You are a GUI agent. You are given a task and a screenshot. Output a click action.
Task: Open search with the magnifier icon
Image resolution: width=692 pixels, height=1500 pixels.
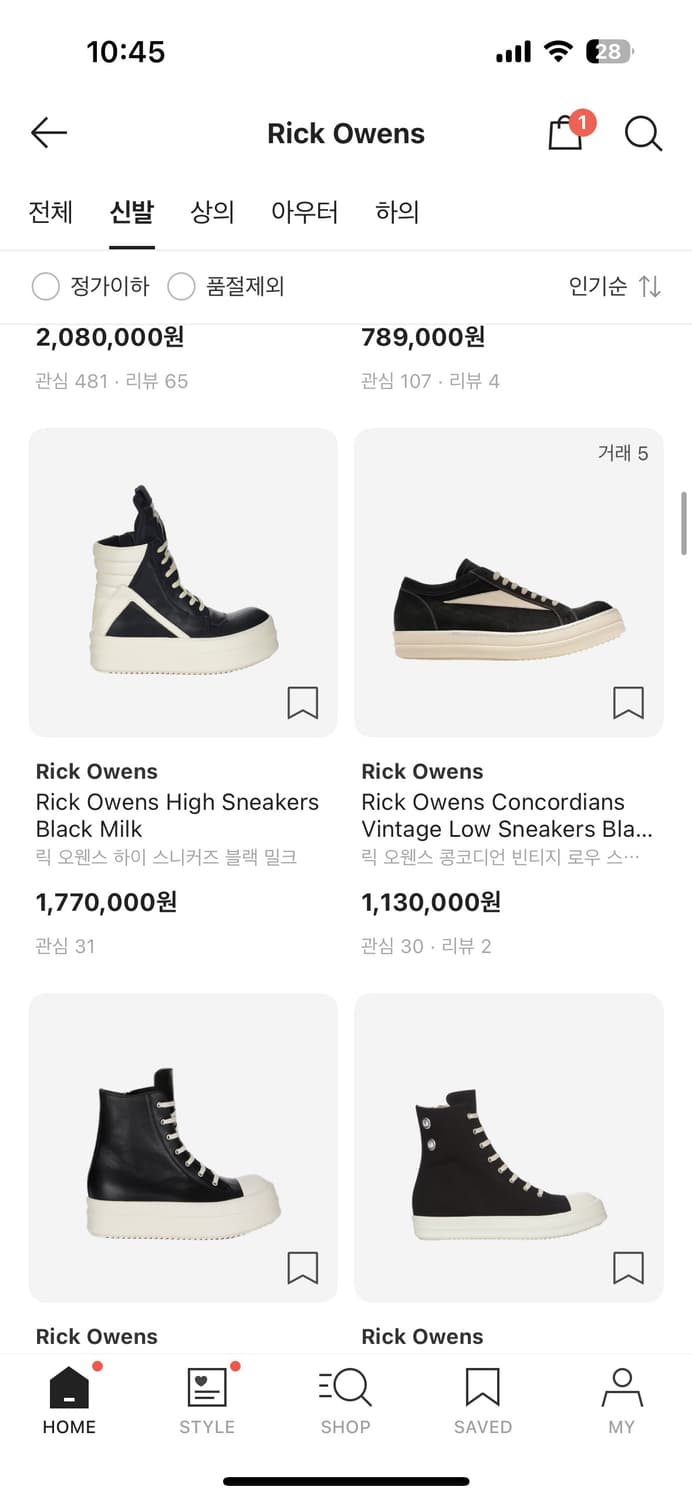pos(644,133)
